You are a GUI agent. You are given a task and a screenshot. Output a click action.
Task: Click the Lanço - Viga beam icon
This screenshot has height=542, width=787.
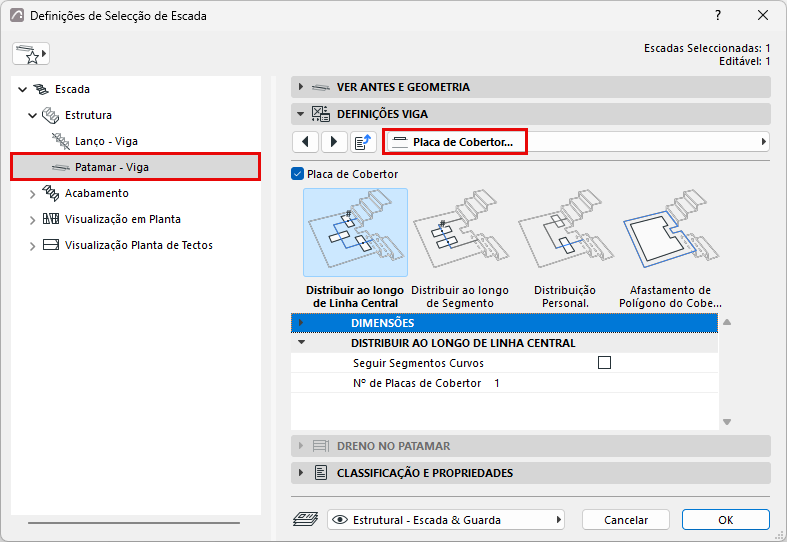[x=61, y=141]
